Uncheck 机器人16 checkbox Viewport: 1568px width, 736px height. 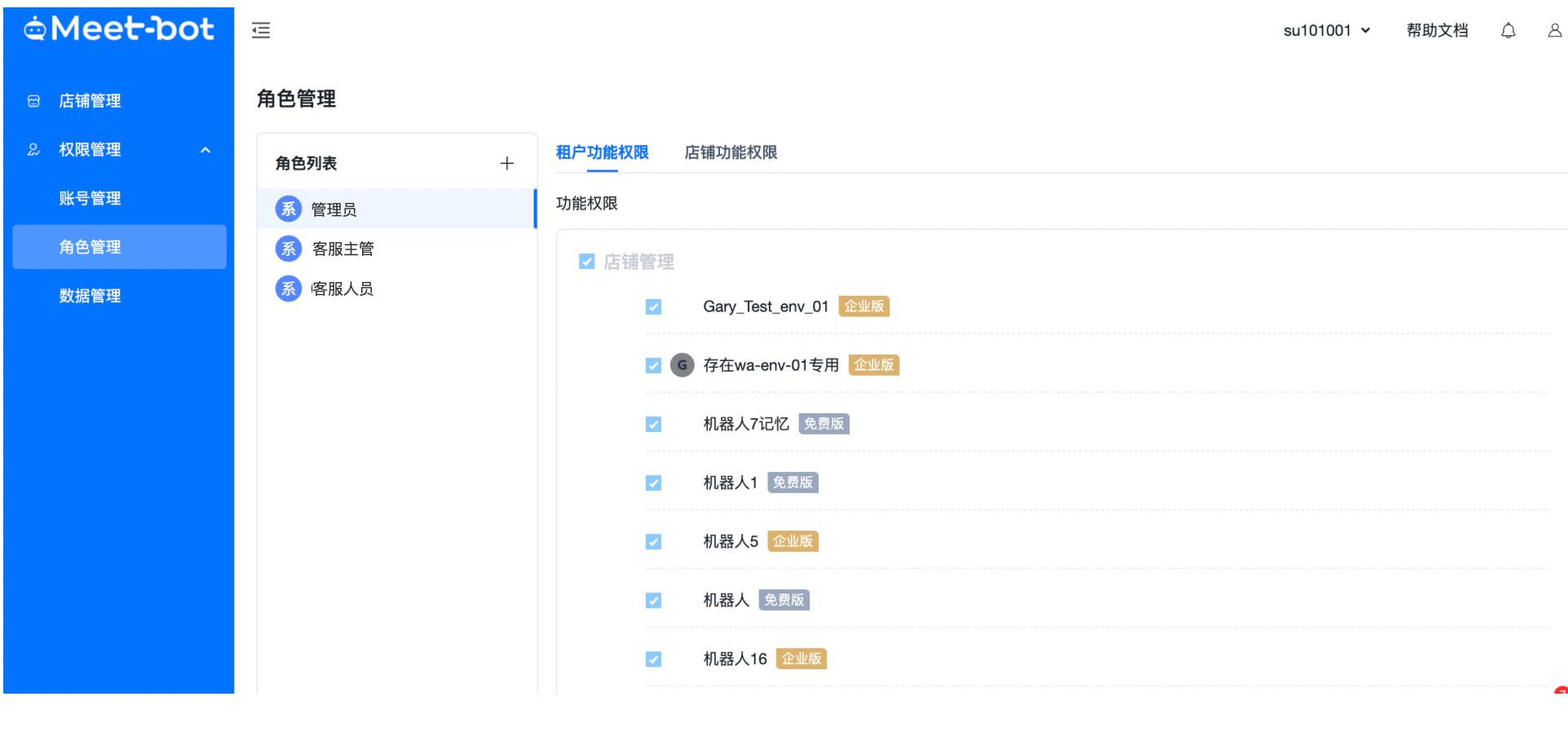point(654,659)
